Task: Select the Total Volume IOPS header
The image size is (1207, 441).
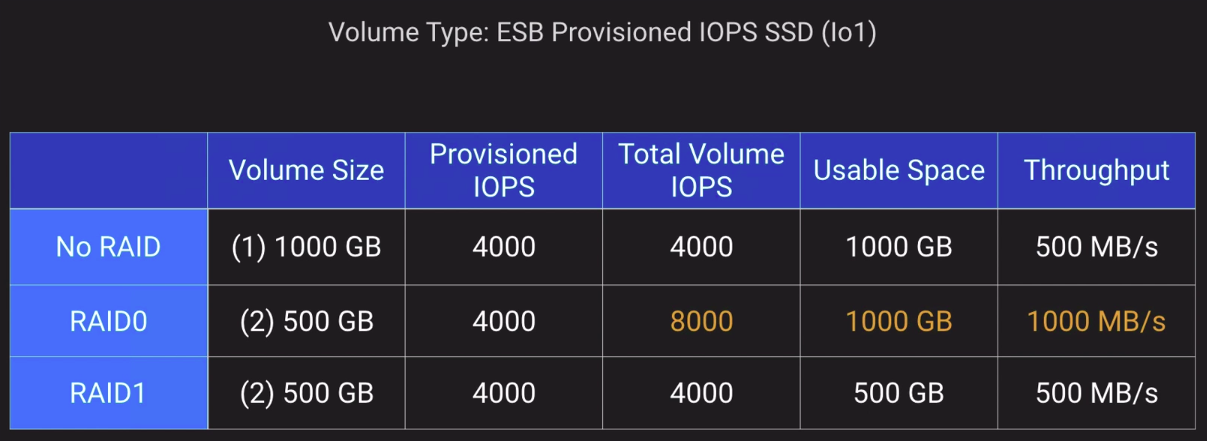Action: 701,170
